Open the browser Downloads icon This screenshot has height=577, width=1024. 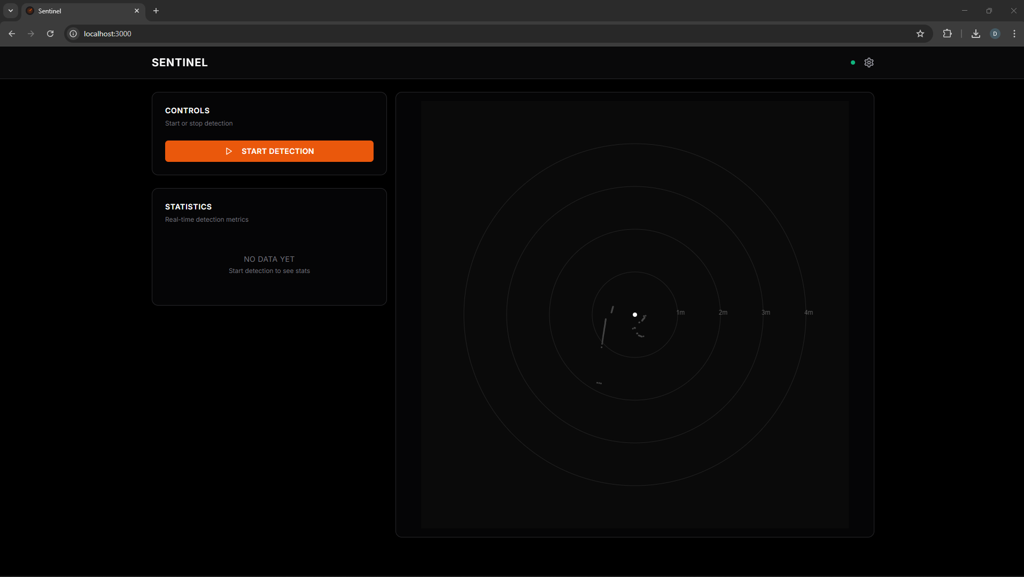pyautogui.click(x=975, y=34)
